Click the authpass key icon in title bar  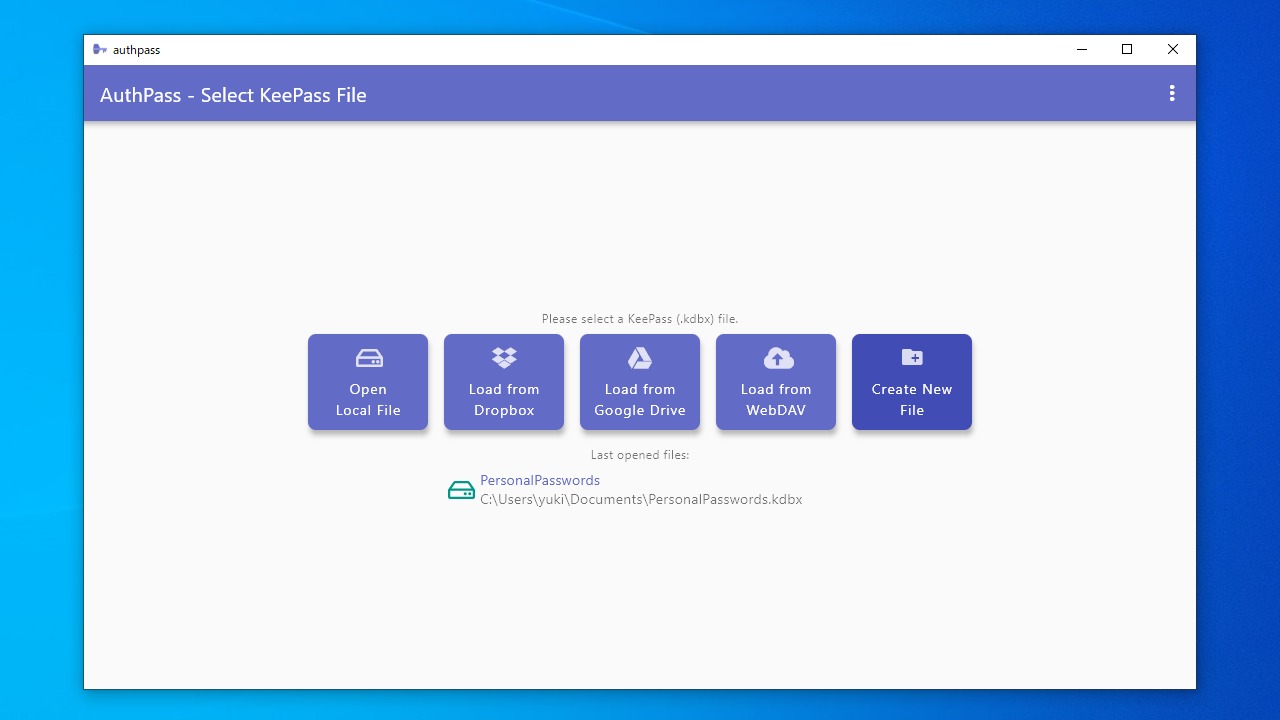(x=99, y=49)
